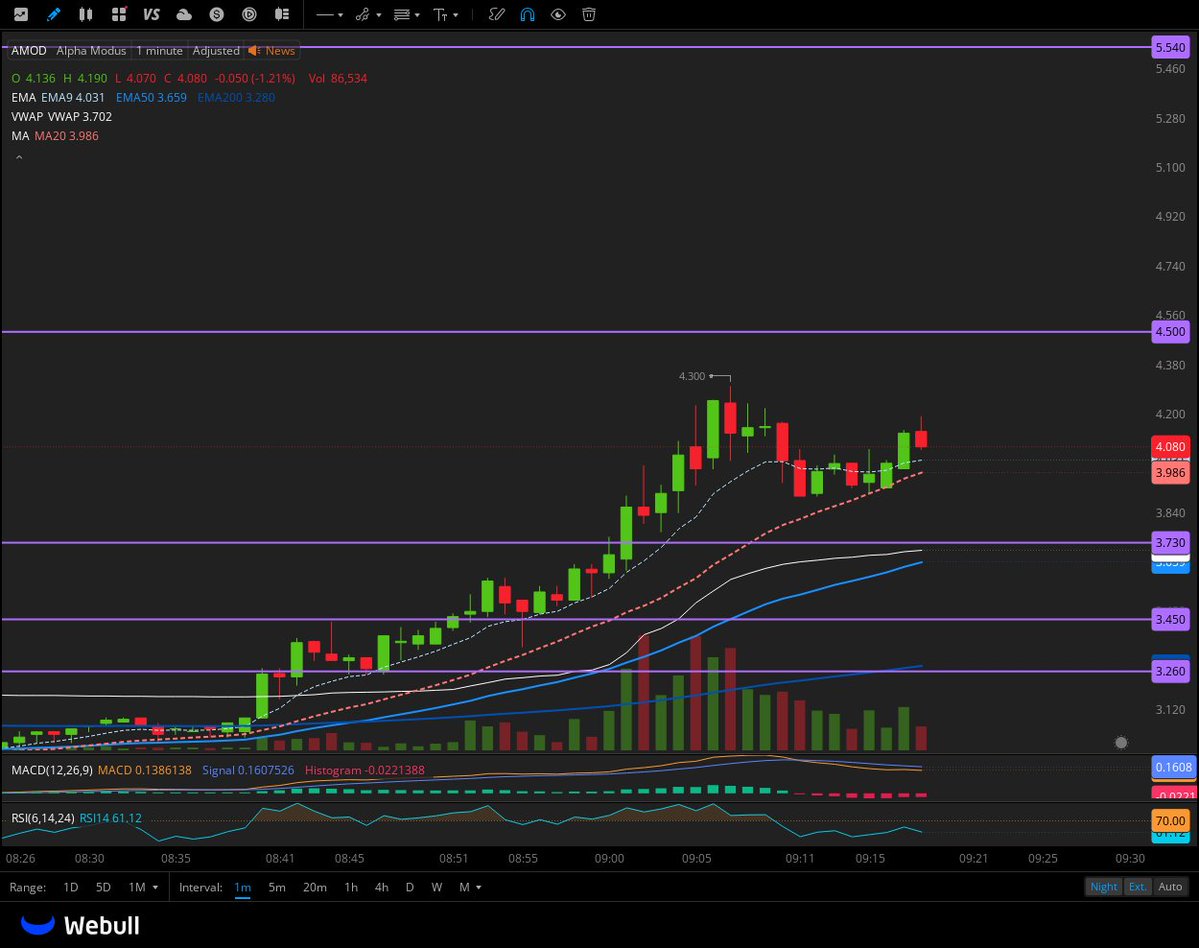Screen dimensions: 1199x948
Task: Toggle Night session display
Action: click(1103, 887)
